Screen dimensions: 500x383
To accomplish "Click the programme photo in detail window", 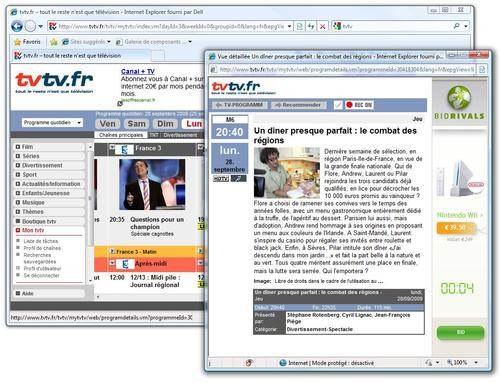I will click(287, 173).
